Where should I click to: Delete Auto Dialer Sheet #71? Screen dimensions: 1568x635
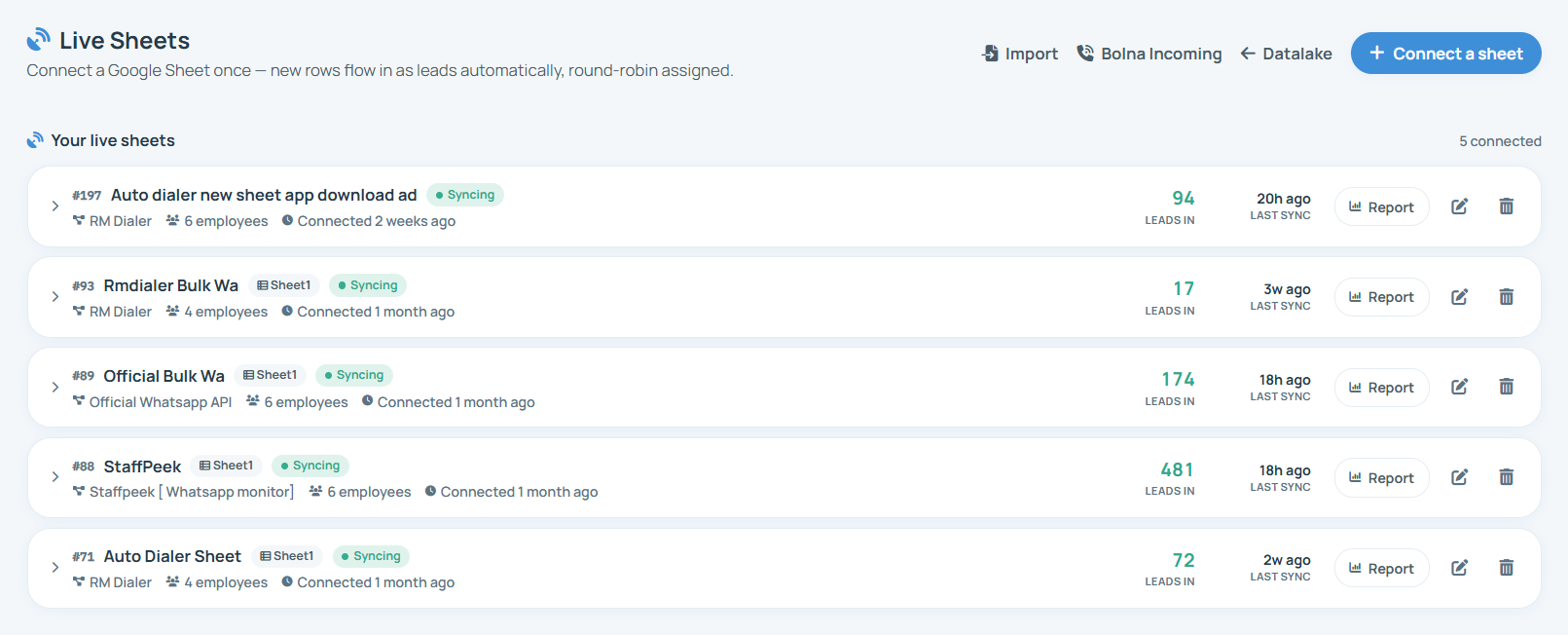[x=1506, y=568]
